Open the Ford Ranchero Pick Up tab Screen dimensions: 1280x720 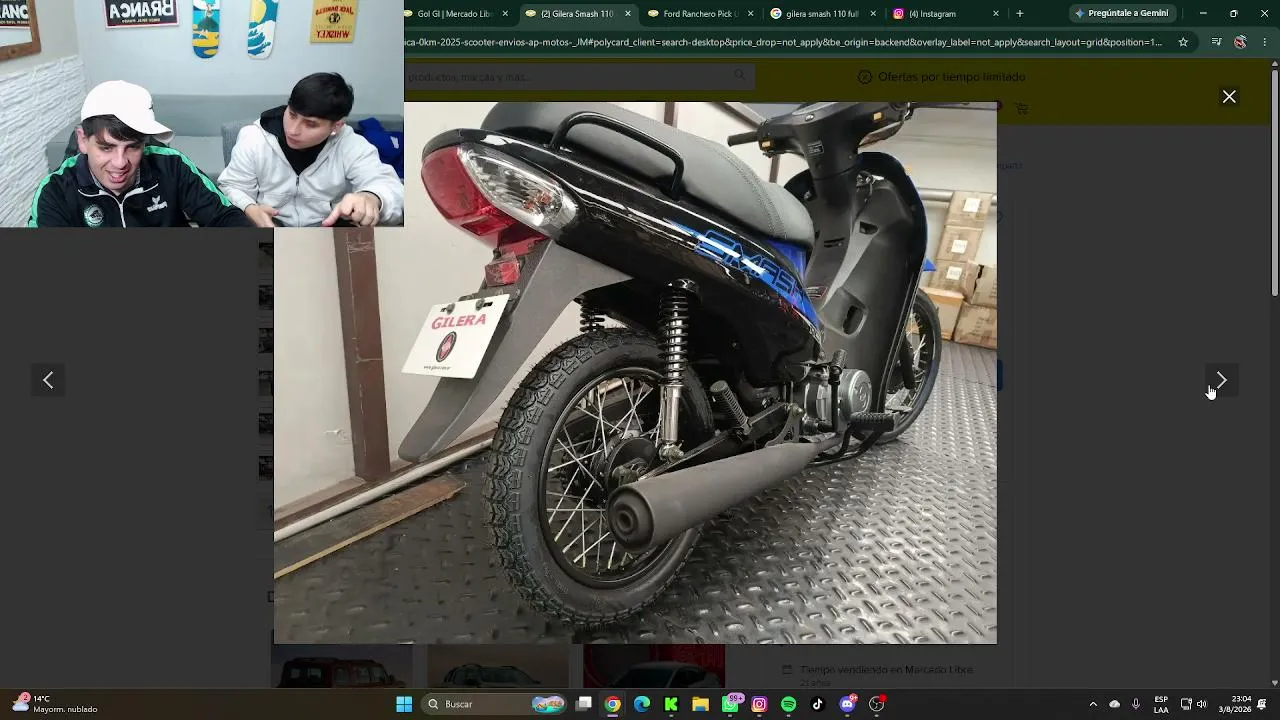699,14
